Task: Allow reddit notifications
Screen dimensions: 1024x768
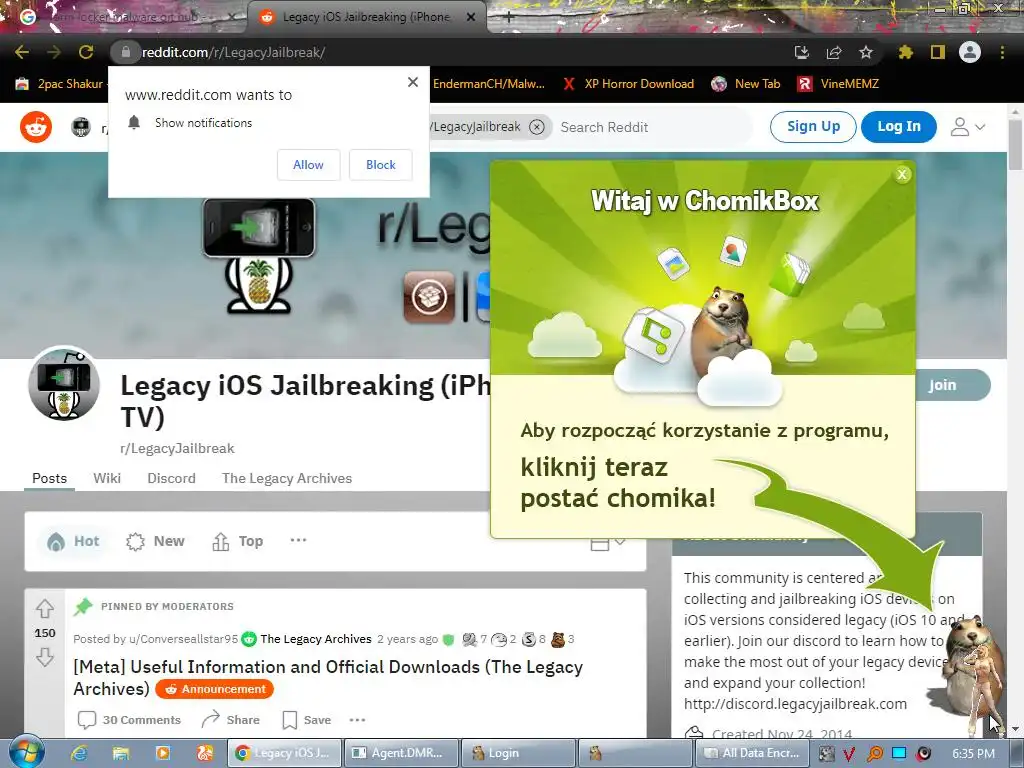Action: point(308,165)
